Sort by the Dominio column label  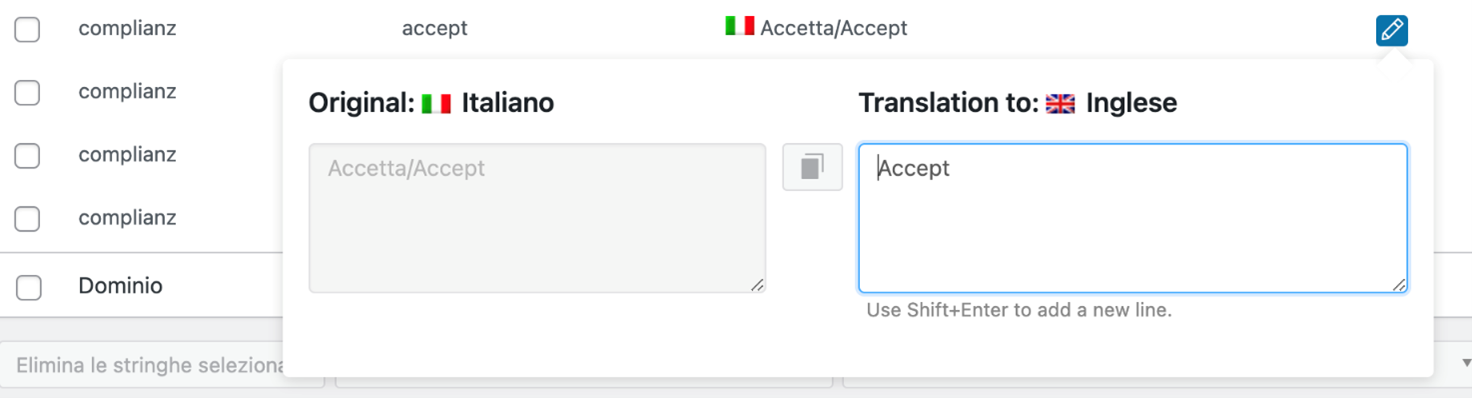click(120, 285)
